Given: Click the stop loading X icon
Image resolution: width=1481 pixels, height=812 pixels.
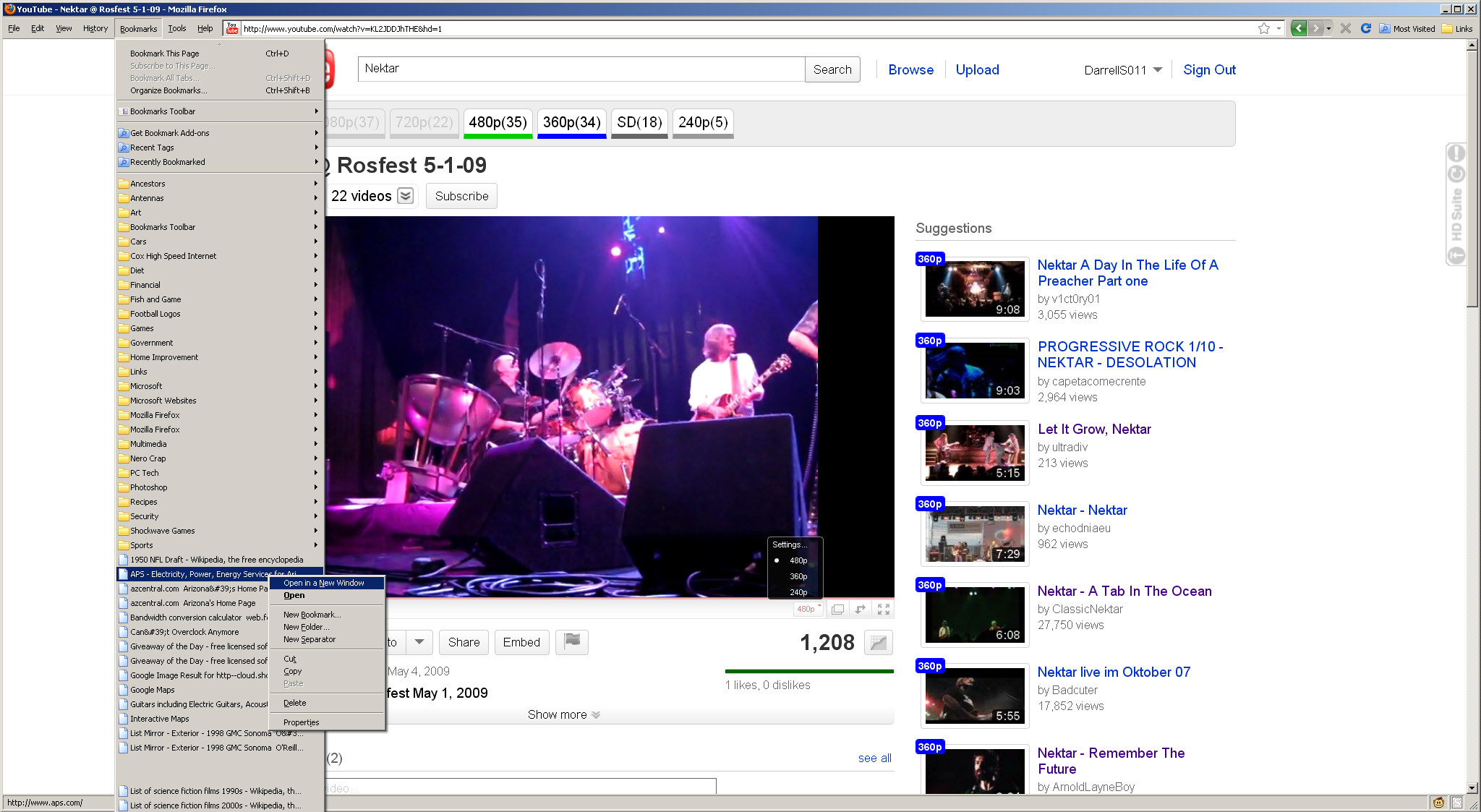Looking at the screenshot, I should click(x=1346, y=29).
